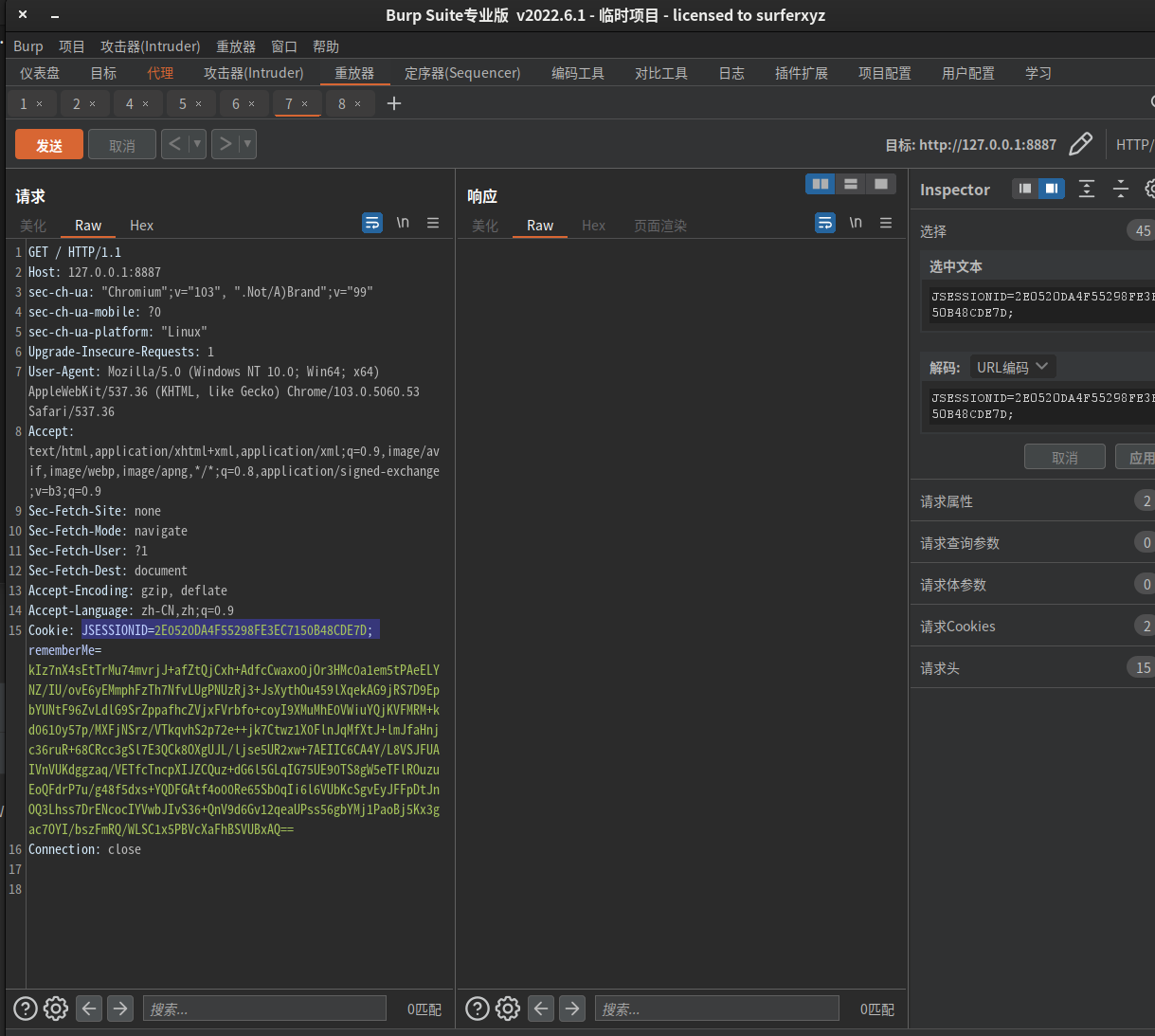Open help icon under request panel
Screen dimensions: 1155x1036
(x=26, y=1009)
